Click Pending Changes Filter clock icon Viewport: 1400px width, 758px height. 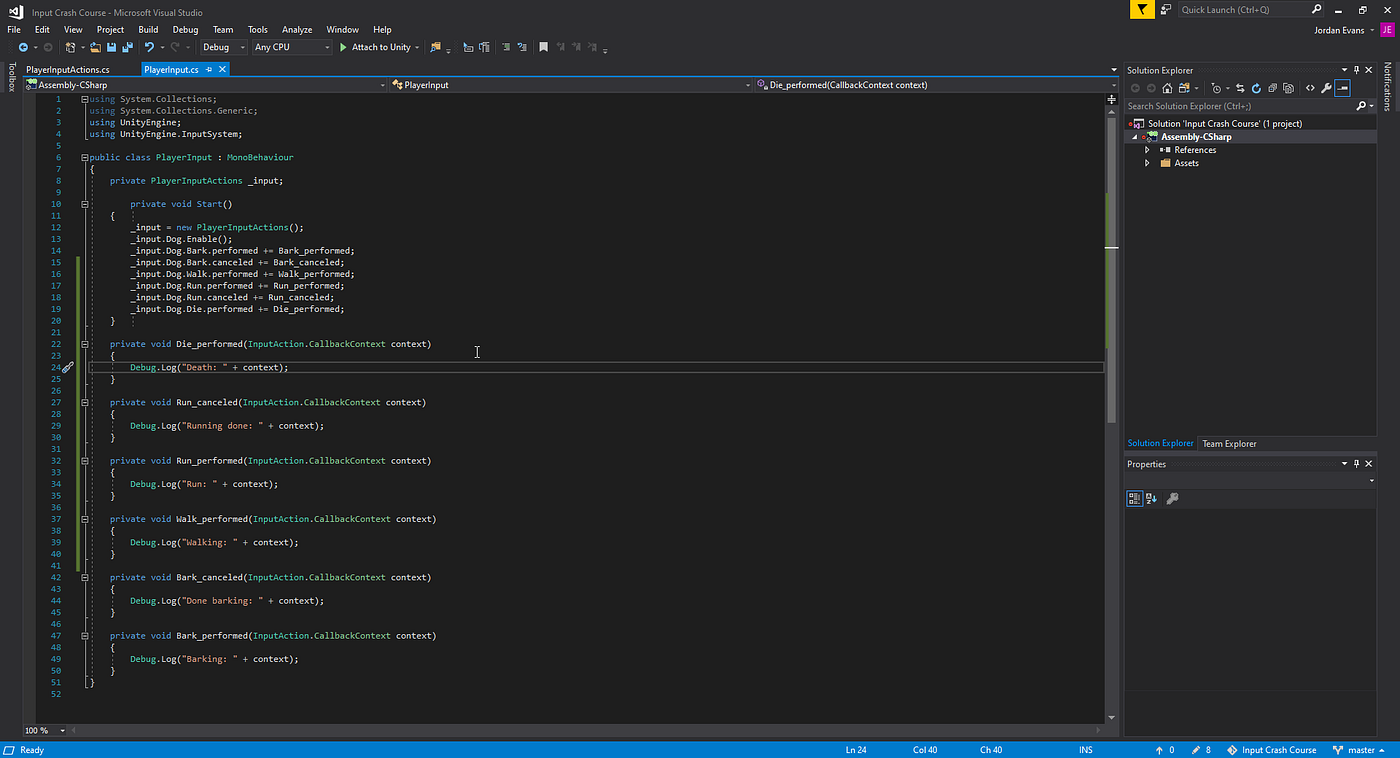click(1217, 88)
